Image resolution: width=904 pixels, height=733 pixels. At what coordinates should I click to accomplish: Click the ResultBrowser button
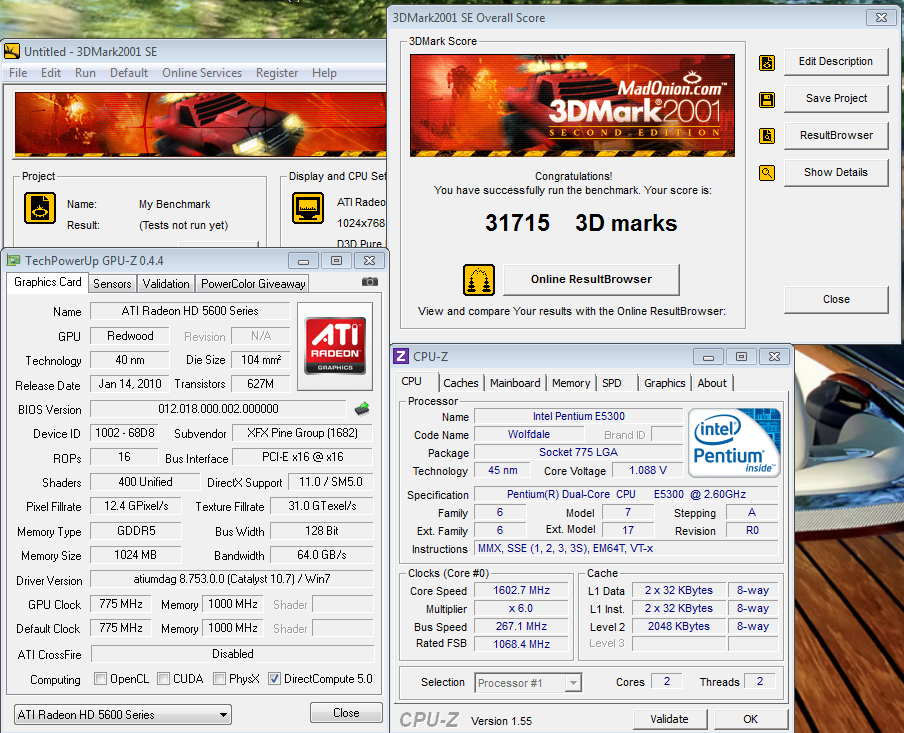tap(835, 135)
